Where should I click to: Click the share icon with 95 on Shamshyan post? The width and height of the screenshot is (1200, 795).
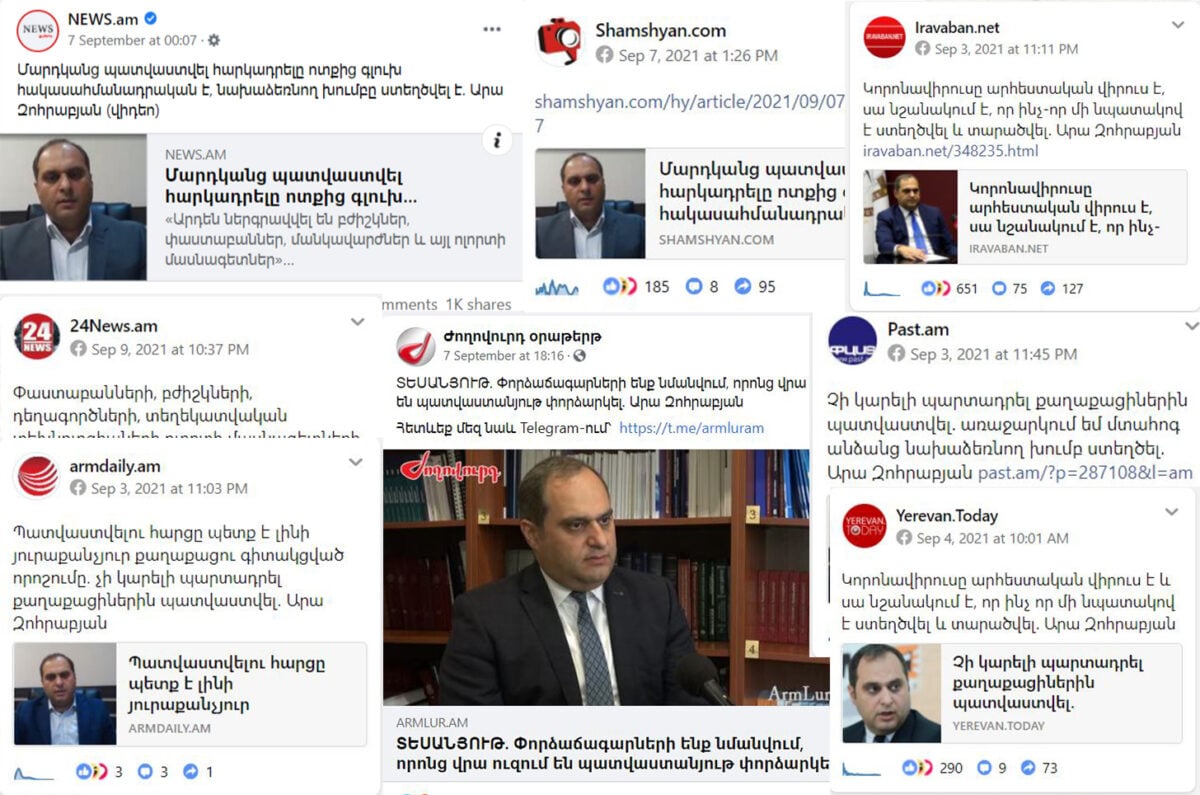[x=743, y=286]
